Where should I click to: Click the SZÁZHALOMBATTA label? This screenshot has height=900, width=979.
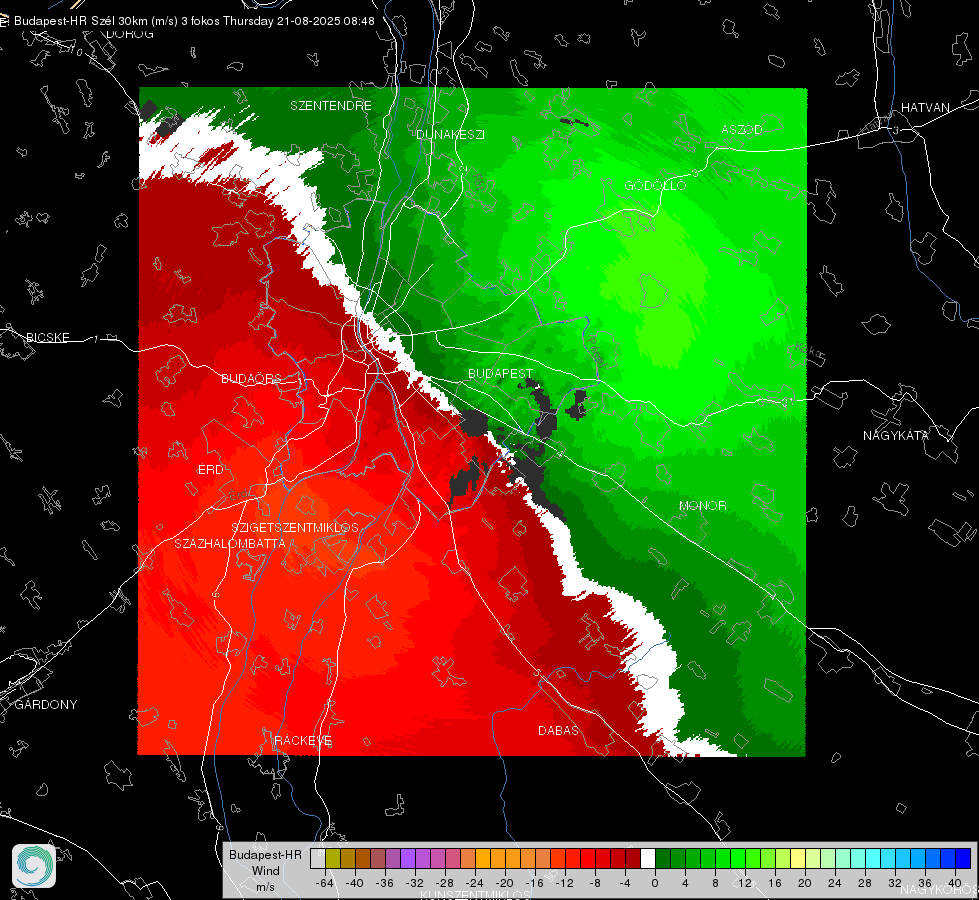click(230, 543)
